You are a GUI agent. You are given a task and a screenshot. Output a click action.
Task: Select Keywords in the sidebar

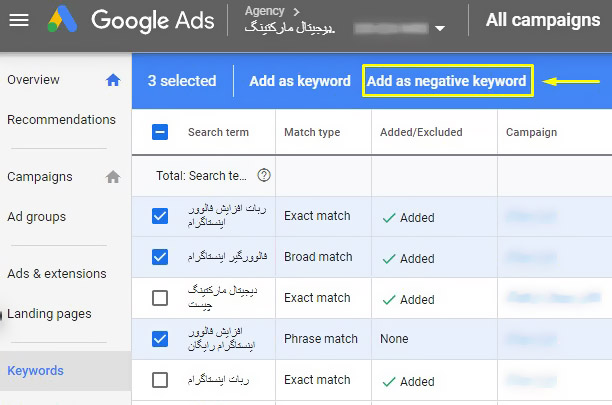(x=36, y=371)
